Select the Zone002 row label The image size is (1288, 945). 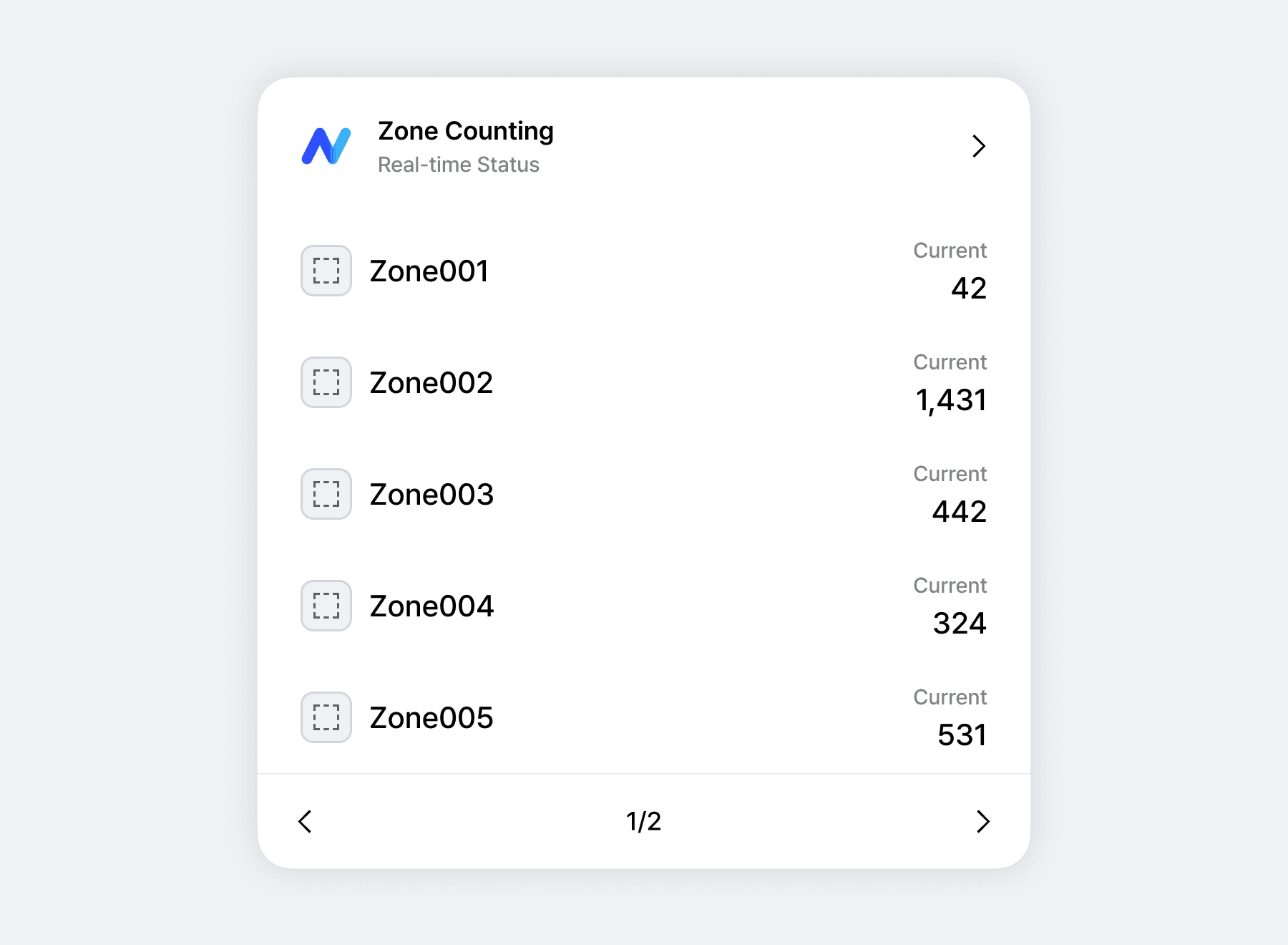[x=431, y=383]
